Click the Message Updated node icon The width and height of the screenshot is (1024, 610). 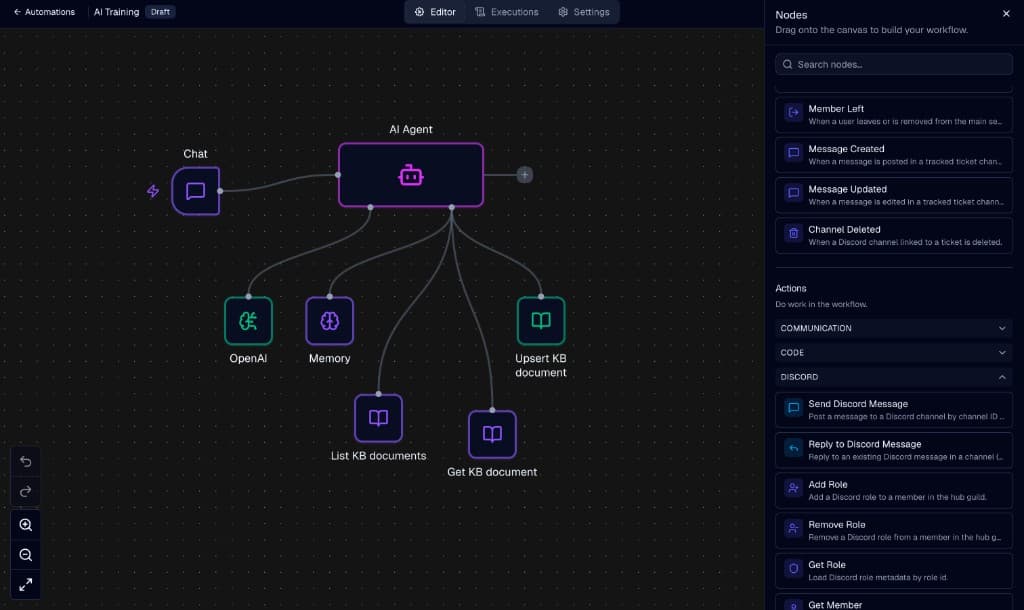[793, 193]
